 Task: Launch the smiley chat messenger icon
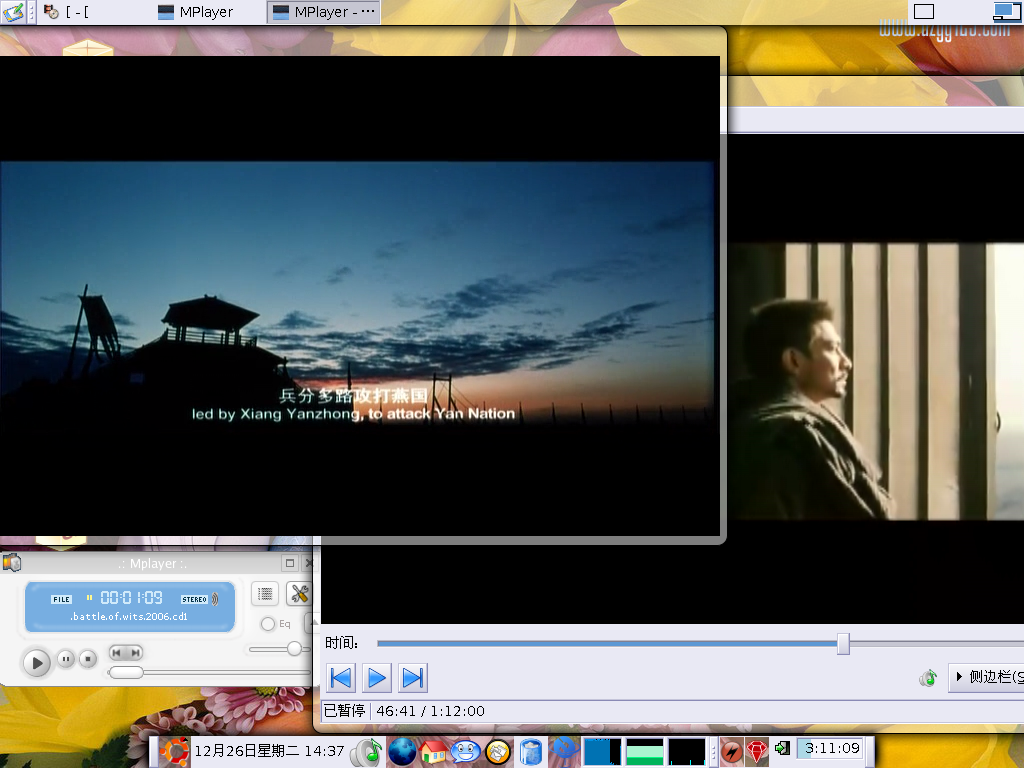(x=466, y=752)
